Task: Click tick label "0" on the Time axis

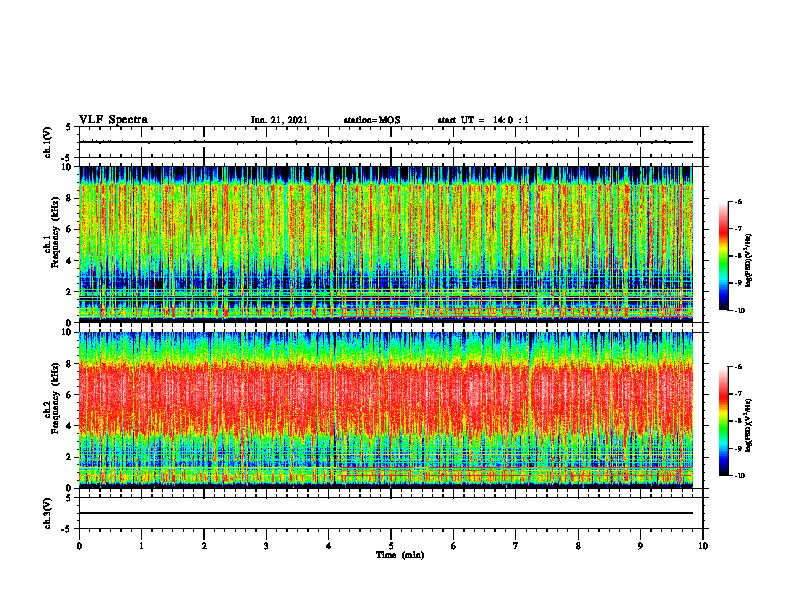Action: pos(79,546)
